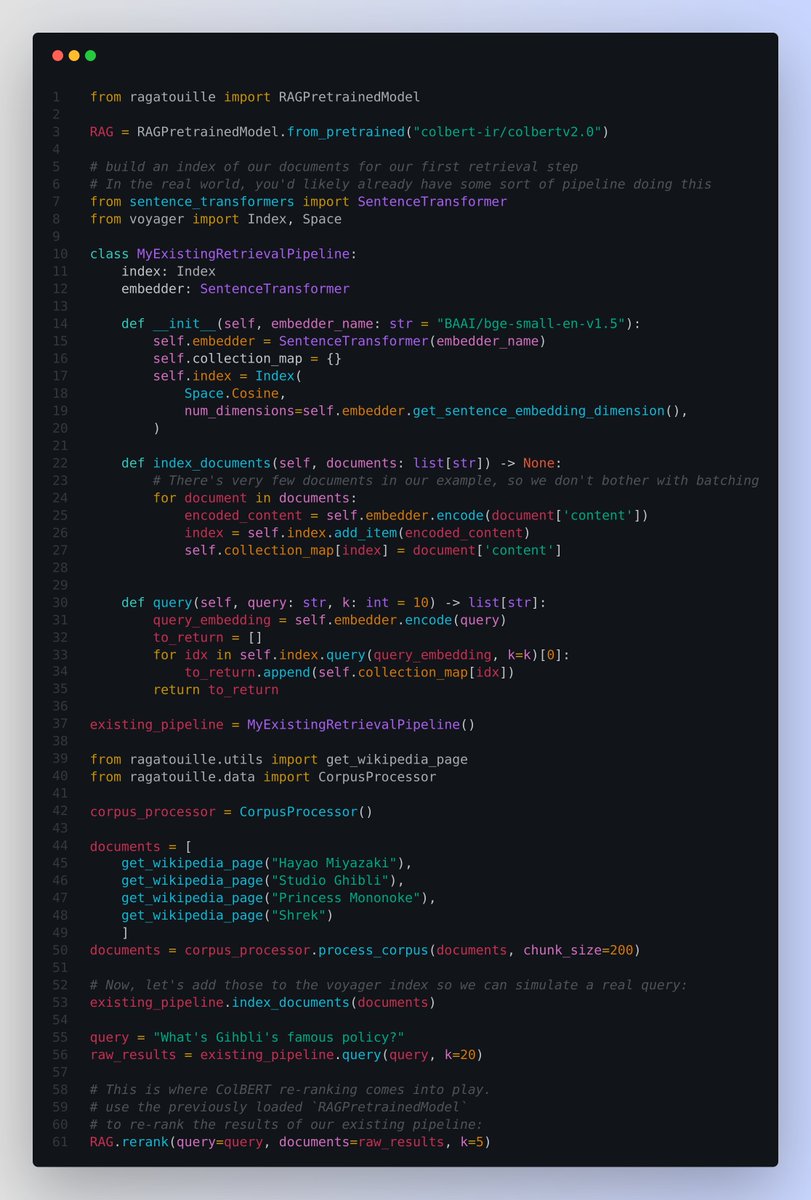Click the green maximize dot in the header
Image resolution: width=811 pixels, height=1200 pixels.
90,56
